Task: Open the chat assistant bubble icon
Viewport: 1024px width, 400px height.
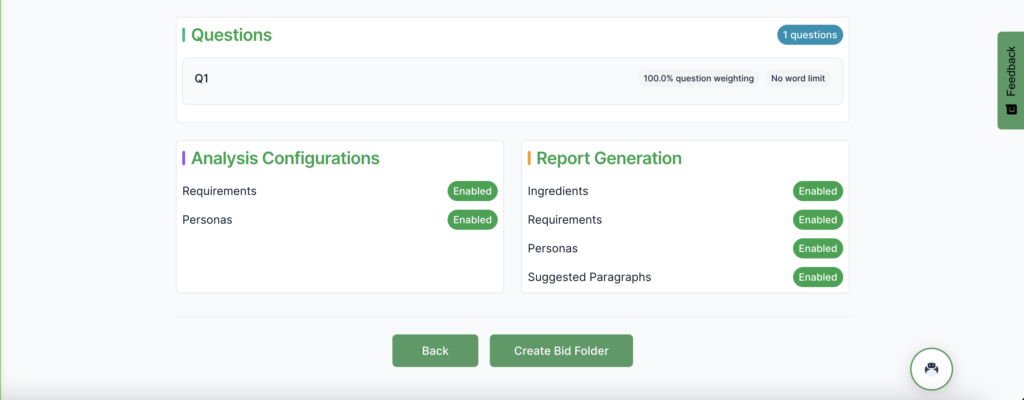Action: (x=931, y=369)
